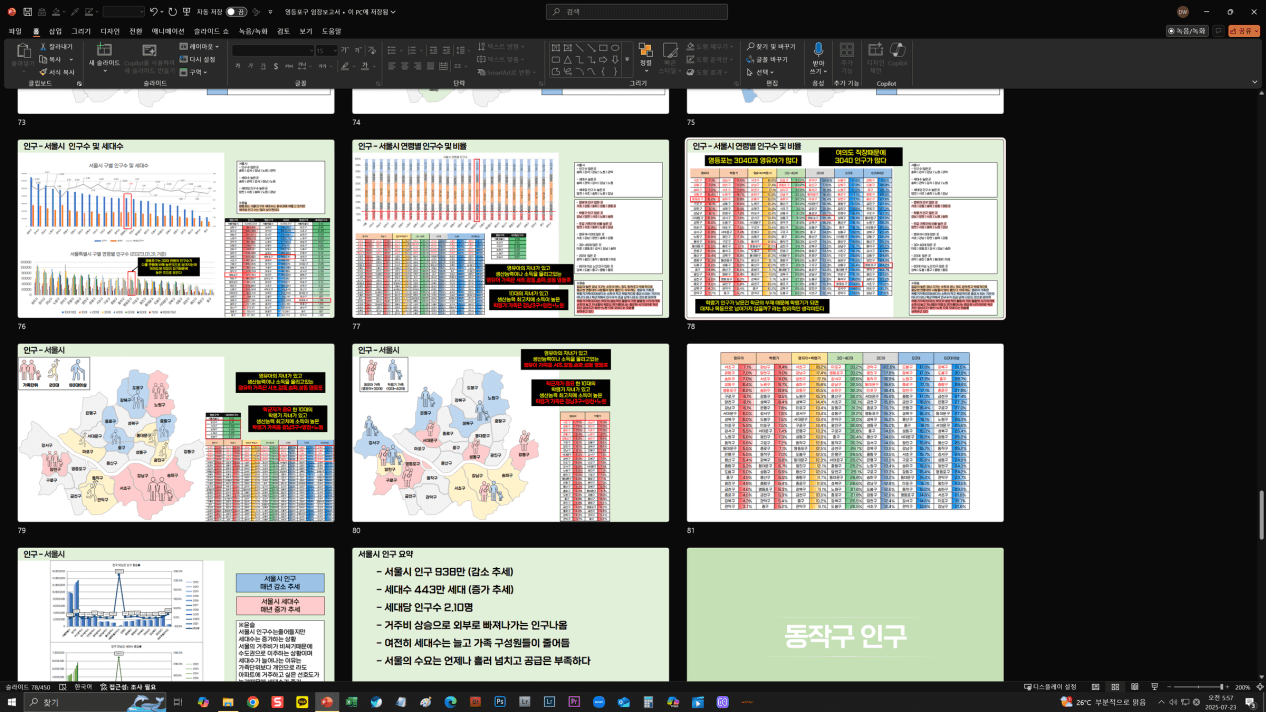
Task: Open the 파일 tab
Action: [x=15, y=31]
